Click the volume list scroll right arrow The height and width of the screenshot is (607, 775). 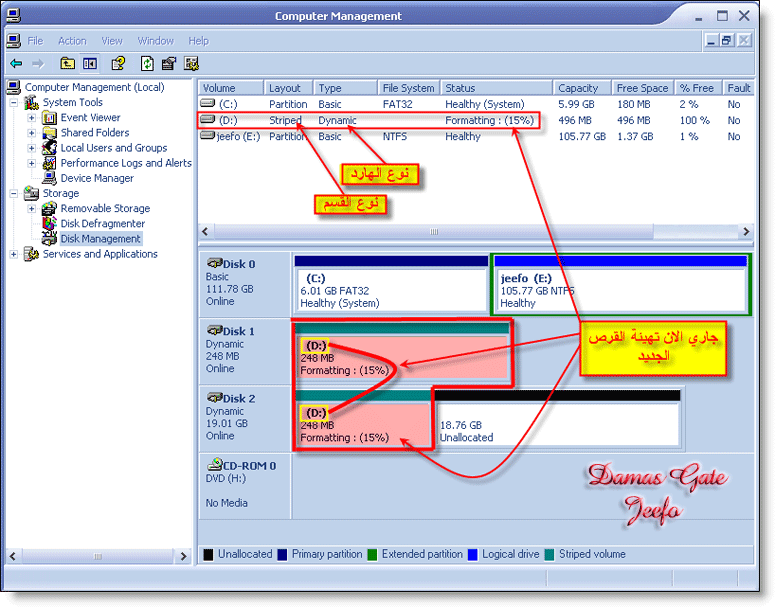[746, 231]
